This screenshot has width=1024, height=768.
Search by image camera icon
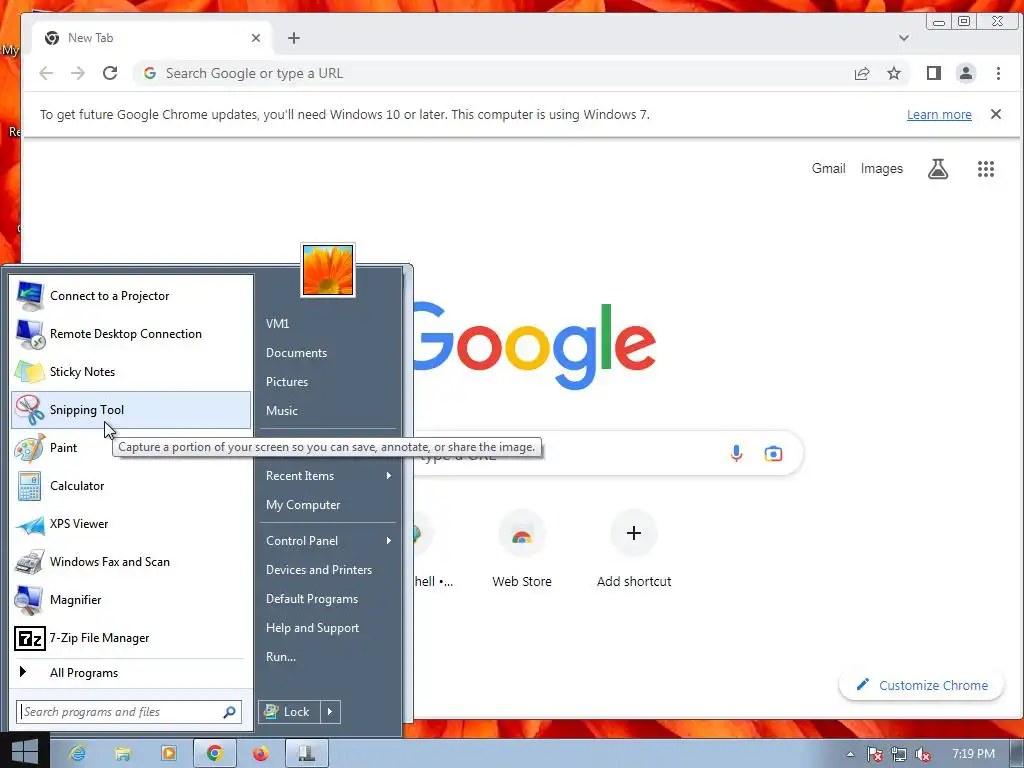point(773,453)
